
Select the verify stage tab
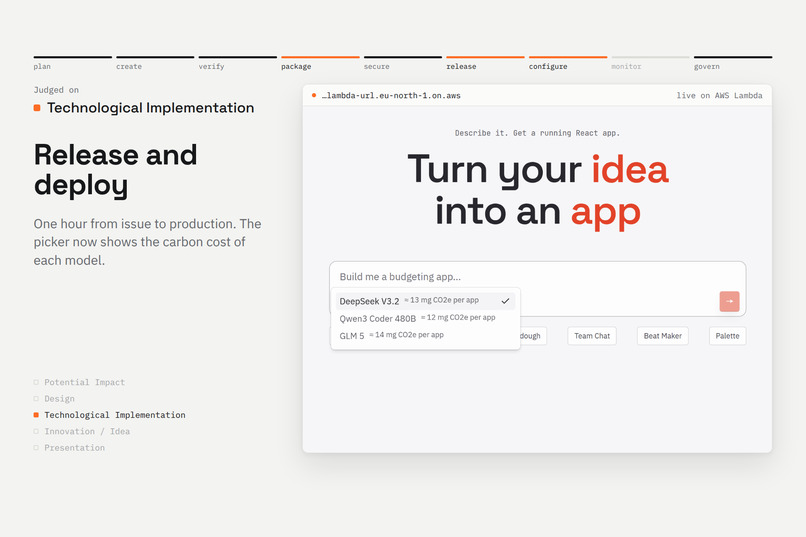pyautogui.click(x=237, y=63)
